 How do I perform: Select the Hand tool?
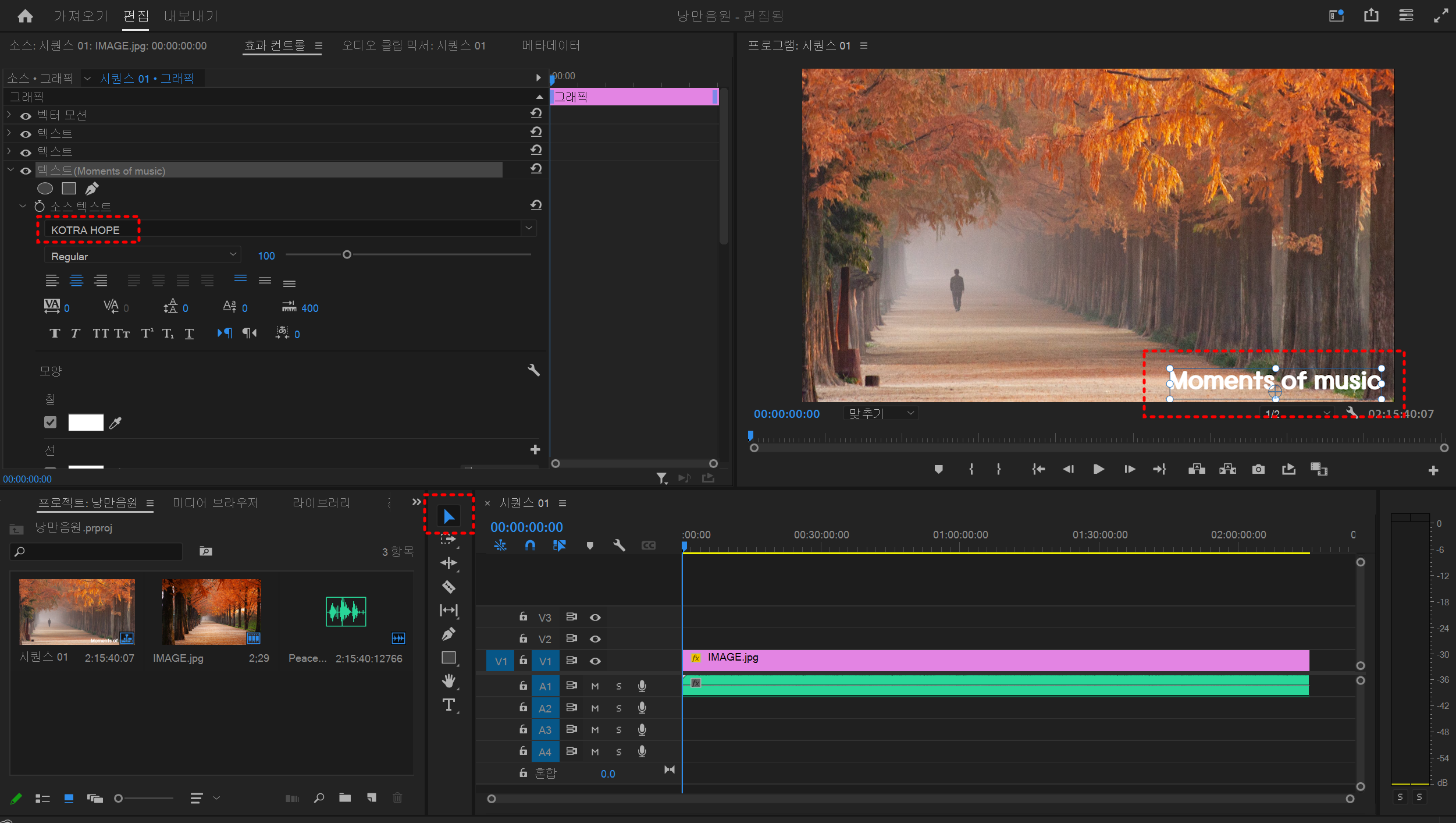448,680
